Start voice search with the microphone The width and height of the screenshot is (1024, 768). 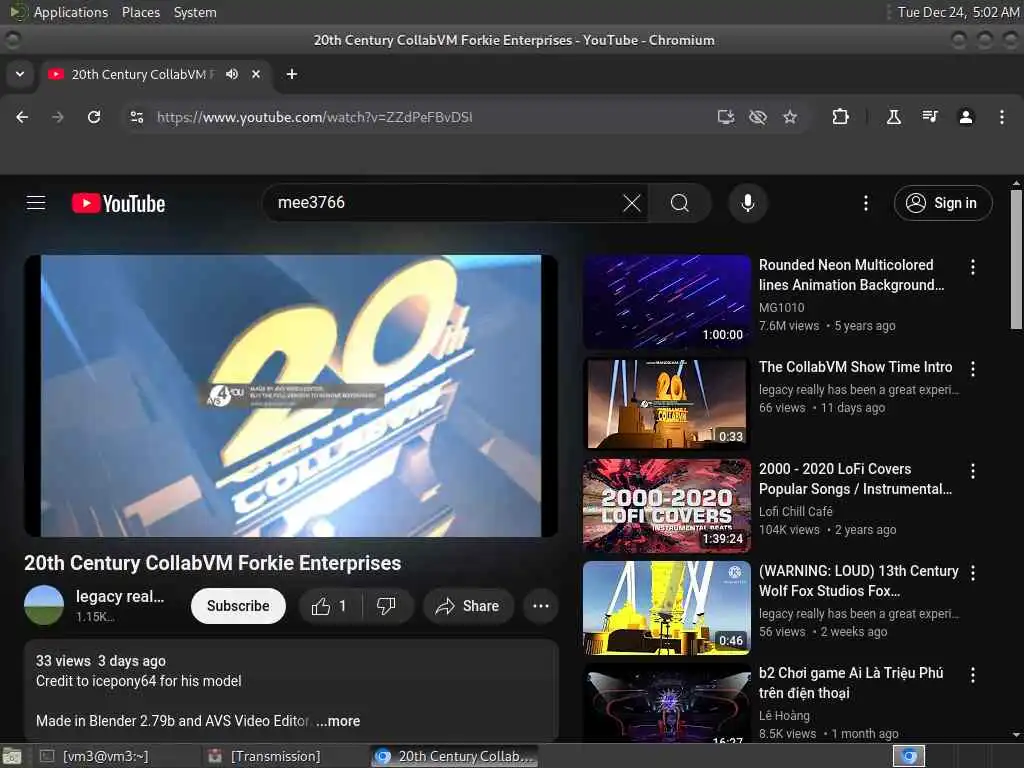tap(748, 203)
